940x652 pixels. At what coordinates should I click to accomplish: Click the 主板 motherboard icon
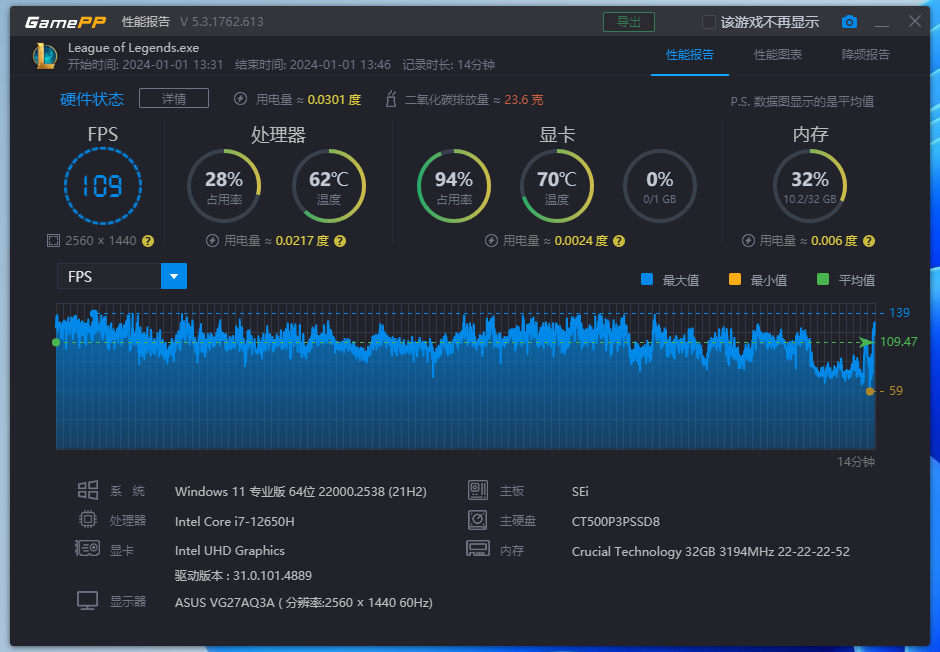tap(477, 491)
